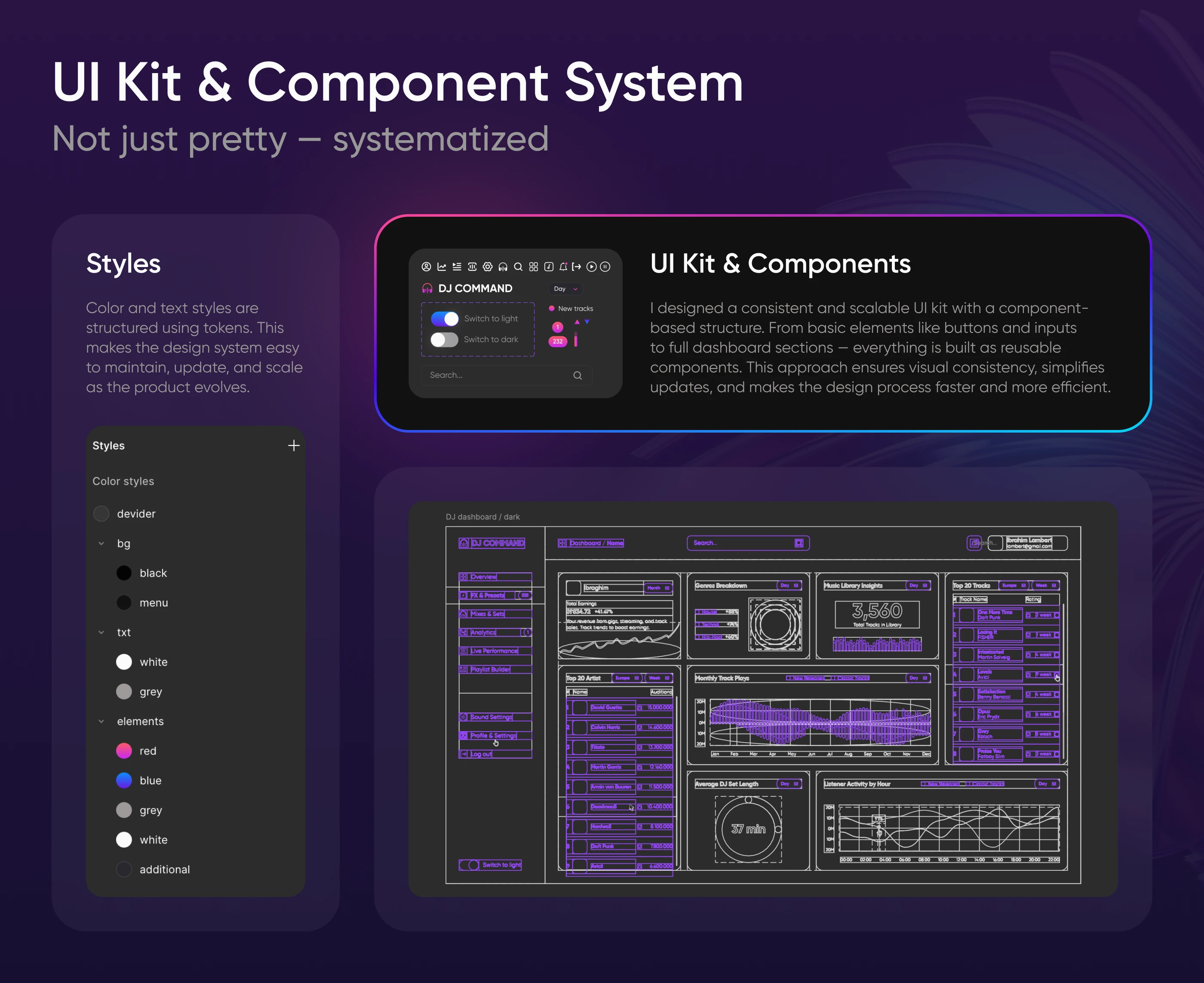Screen dimensions: 1204x983
Task: Expand the elements group in Styles panel
Action: [x=101, y=721]
